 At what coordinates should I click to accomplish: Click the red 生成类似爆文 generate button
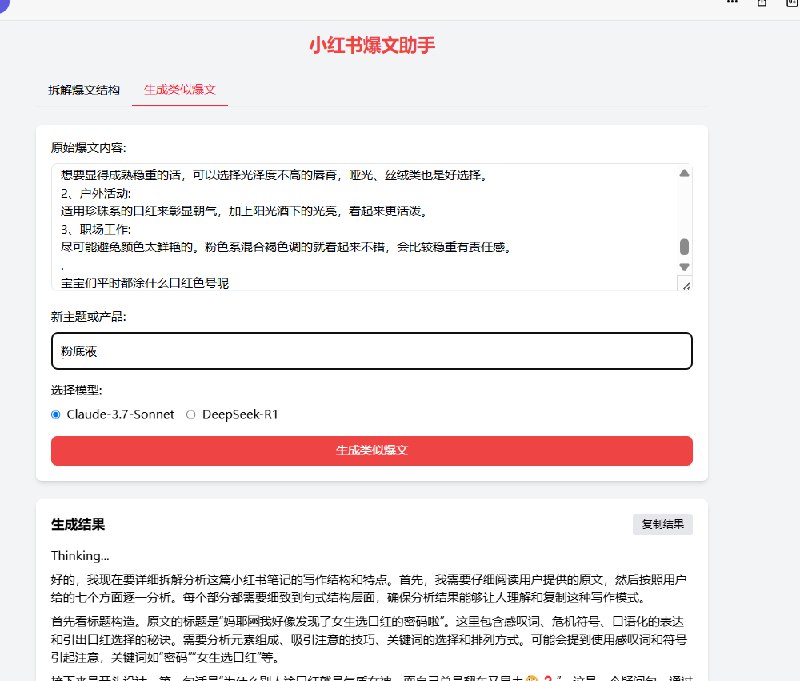point(371,450)
